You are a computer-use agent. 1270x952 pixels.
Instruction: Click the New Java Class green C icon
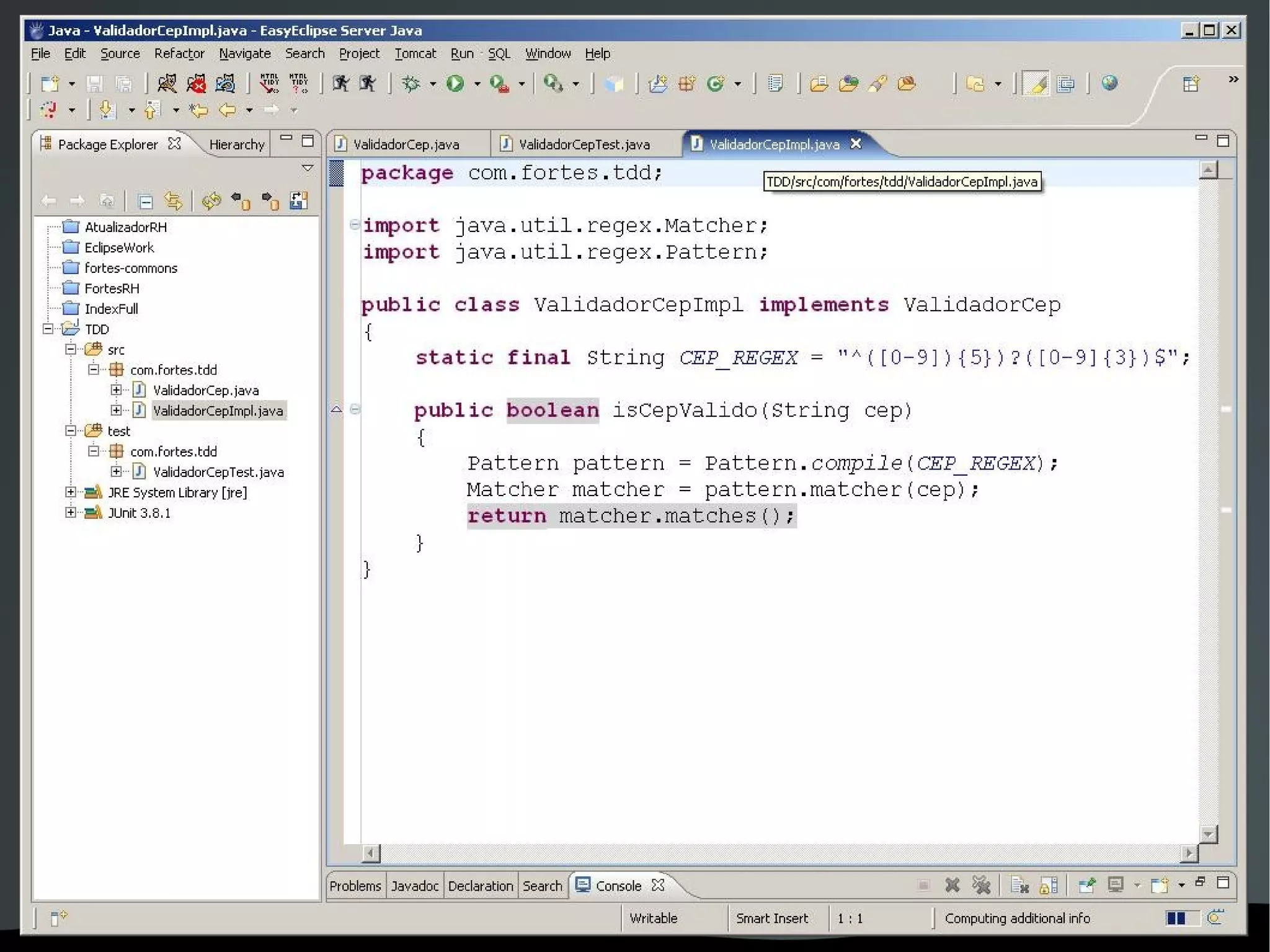pos(716,84)
